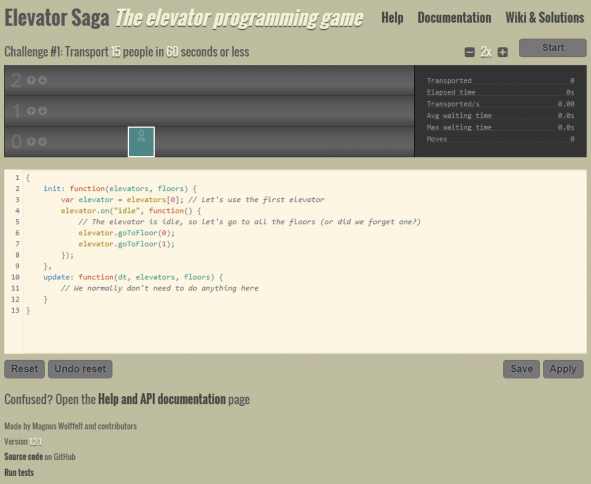This screenshot has width=591, height=484.
Task: Click code line with goToFloor(1)
Action: [127, 244]
